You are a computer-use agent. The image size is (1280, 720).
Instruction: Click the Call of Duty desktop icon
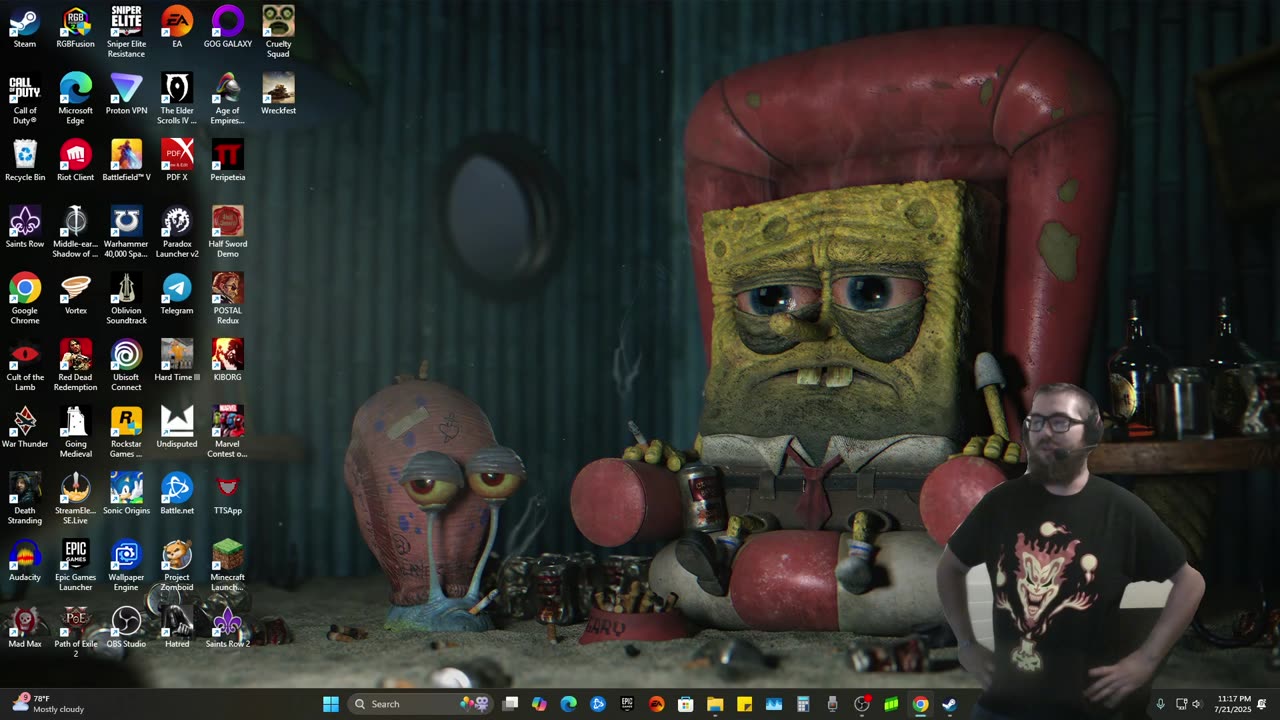(25, 99)
